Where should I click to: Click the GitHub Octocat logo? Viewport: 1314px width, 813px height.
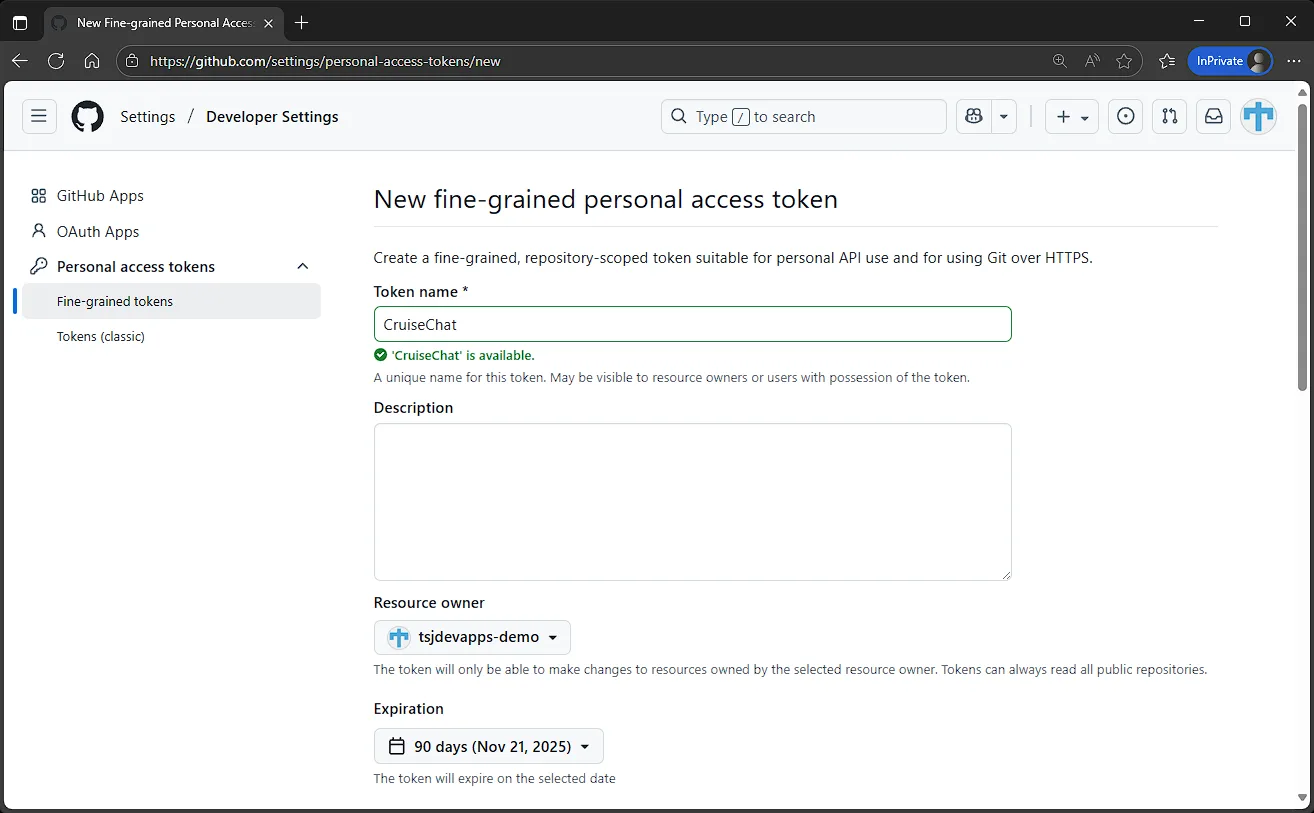pos(88,116)
